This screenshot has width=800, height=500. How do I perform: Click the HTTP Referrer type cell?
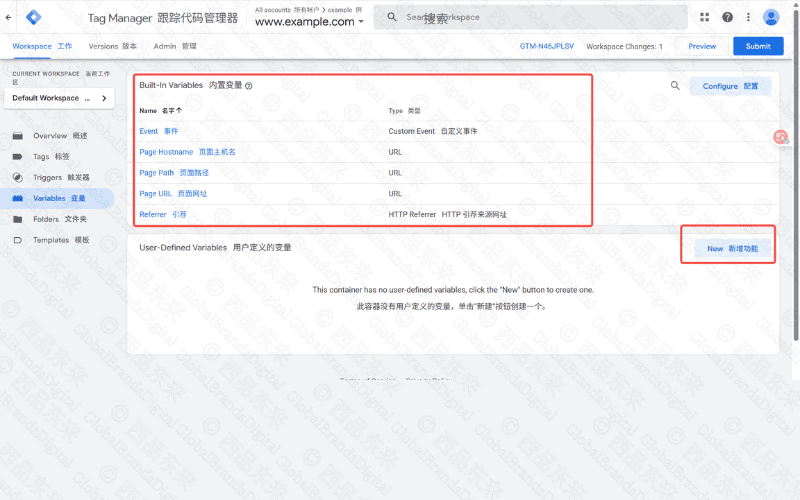(447, 215)
